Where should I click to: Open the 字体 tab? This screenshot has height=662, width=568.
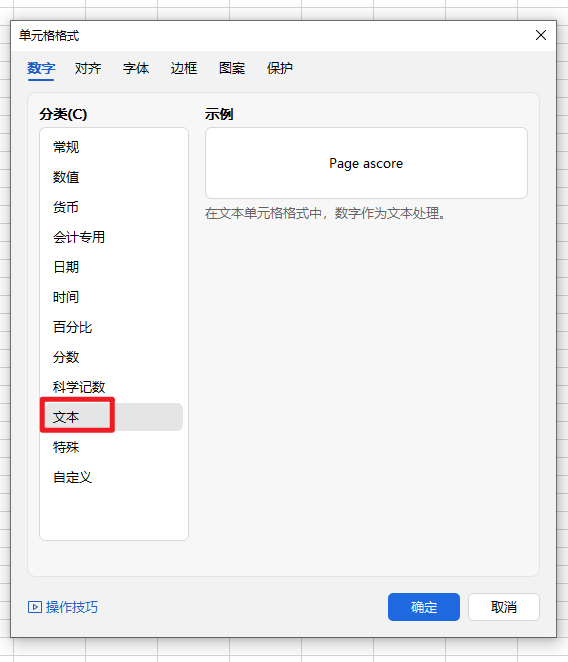(136, 68)
